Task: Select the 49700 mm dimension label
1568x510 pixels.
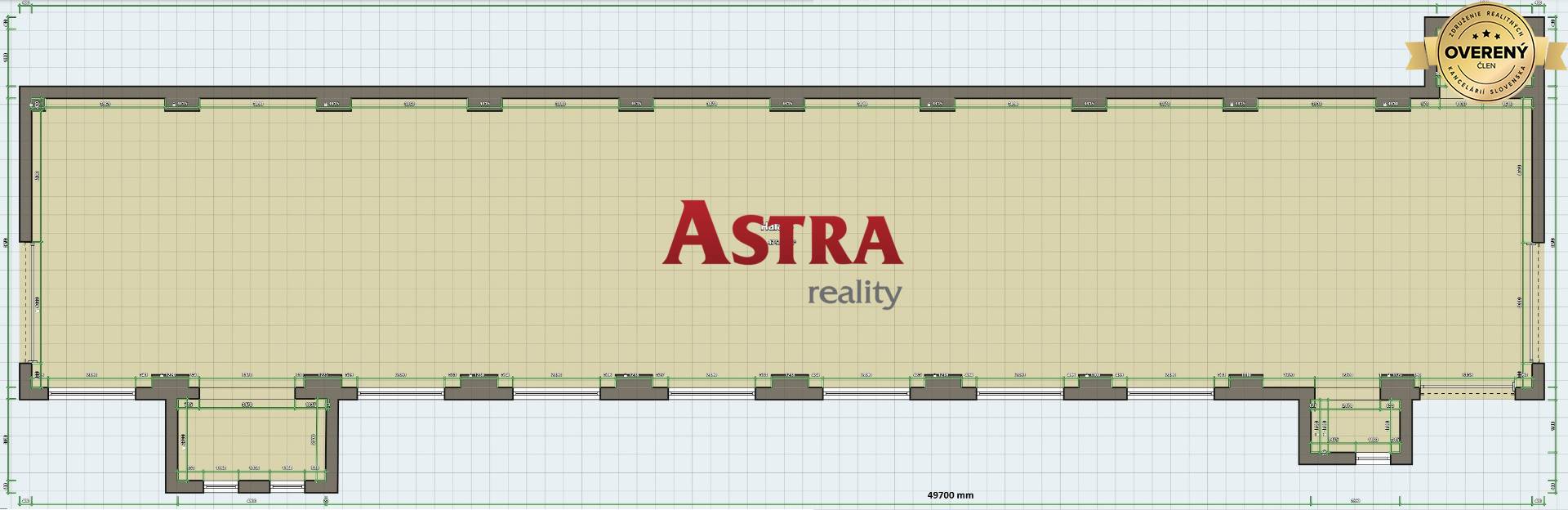Action: [950, 495]
